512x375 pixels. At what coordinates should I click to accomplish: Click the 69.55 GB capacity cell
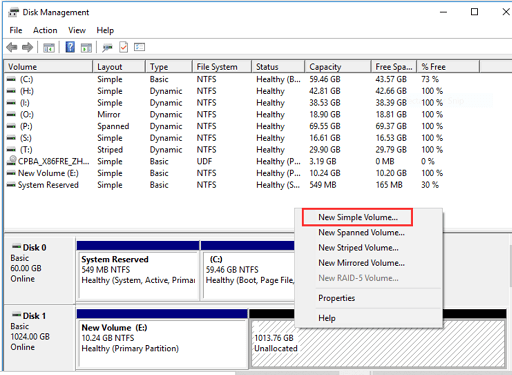pos(325,126)
